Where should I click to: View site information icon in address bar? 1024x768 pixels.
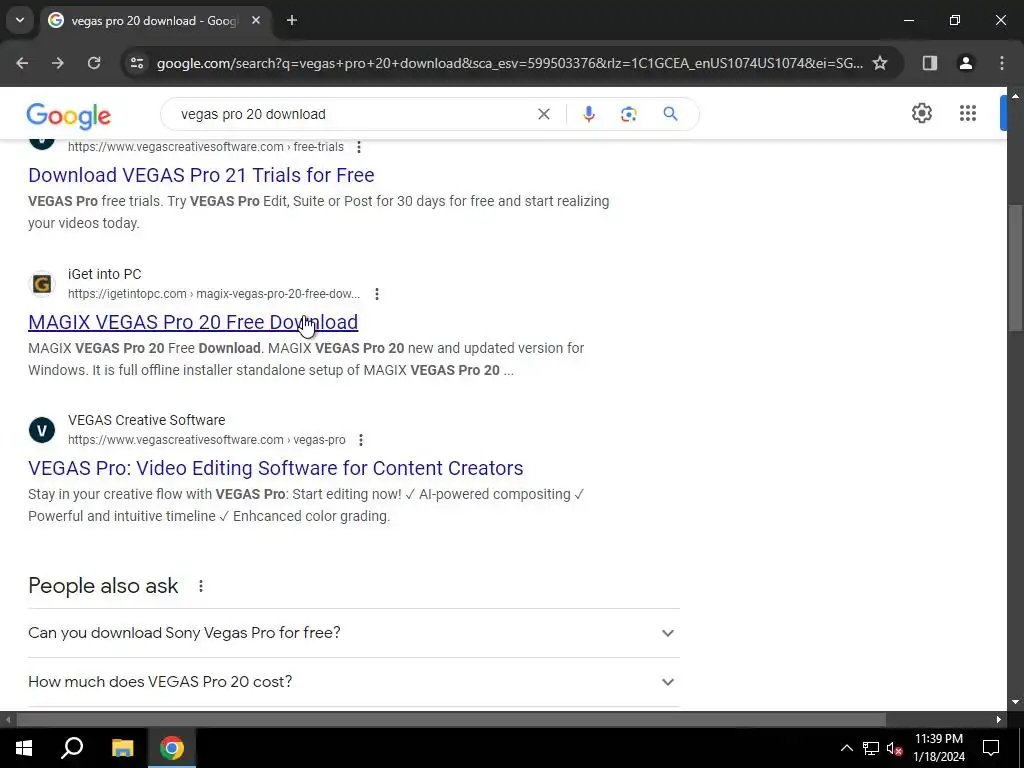(137, 63)
